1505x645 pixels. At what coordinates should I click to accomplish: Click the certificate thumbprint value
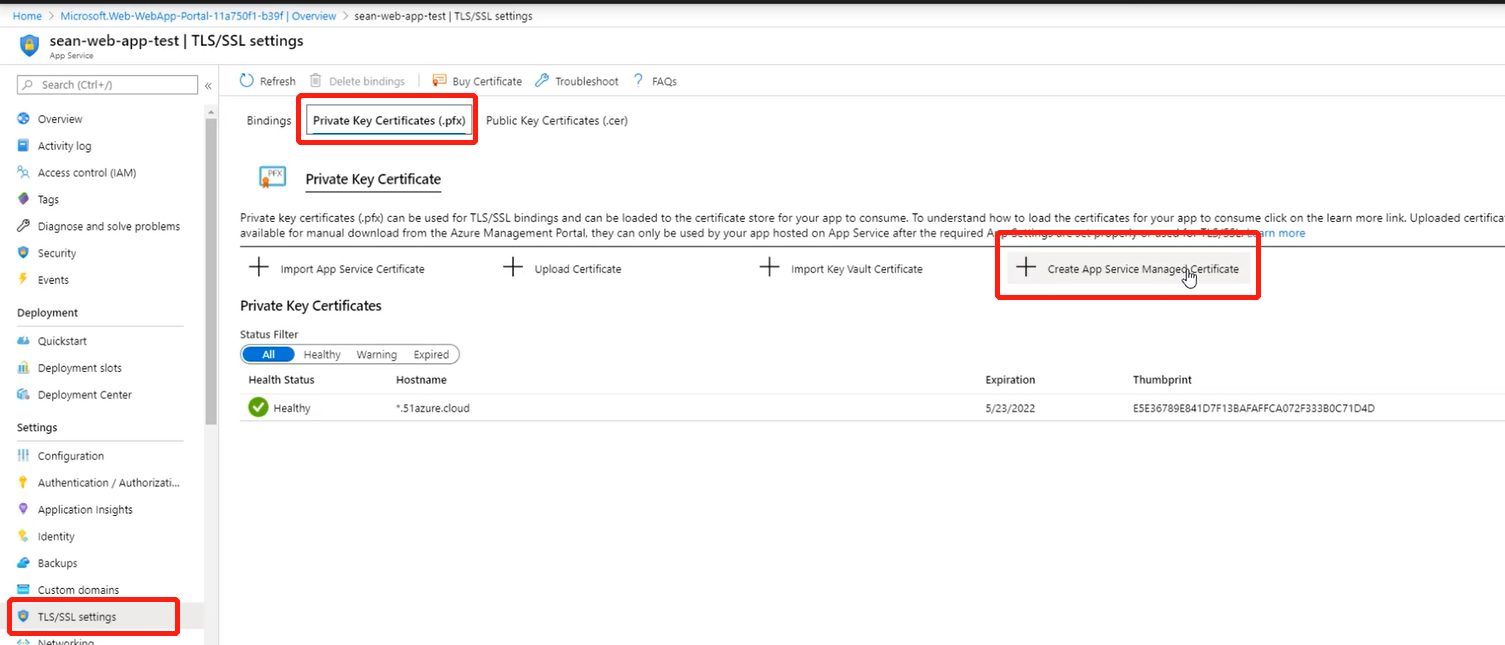1253,408
